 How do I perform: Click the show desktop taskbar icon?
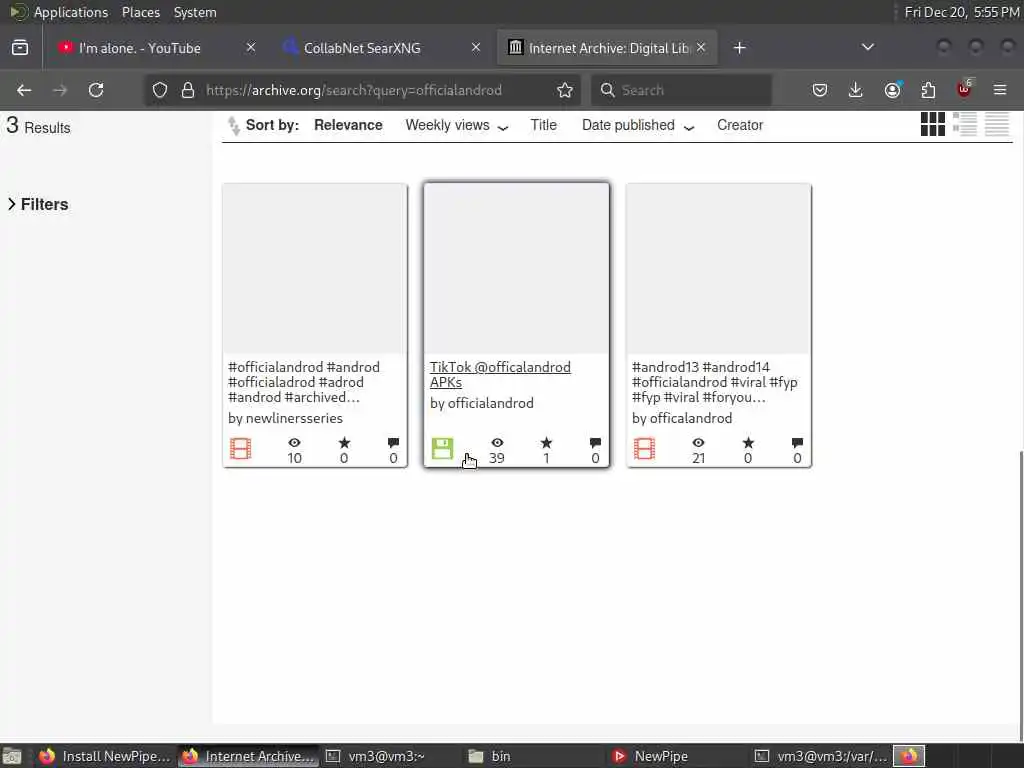click(12, 756)
